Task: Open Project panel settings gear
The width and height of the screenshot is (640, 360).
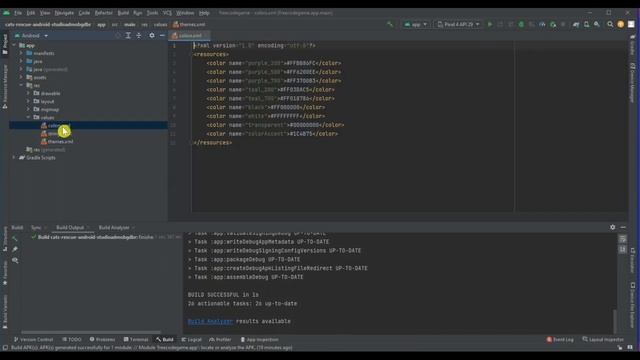Action: pos(152,36)
